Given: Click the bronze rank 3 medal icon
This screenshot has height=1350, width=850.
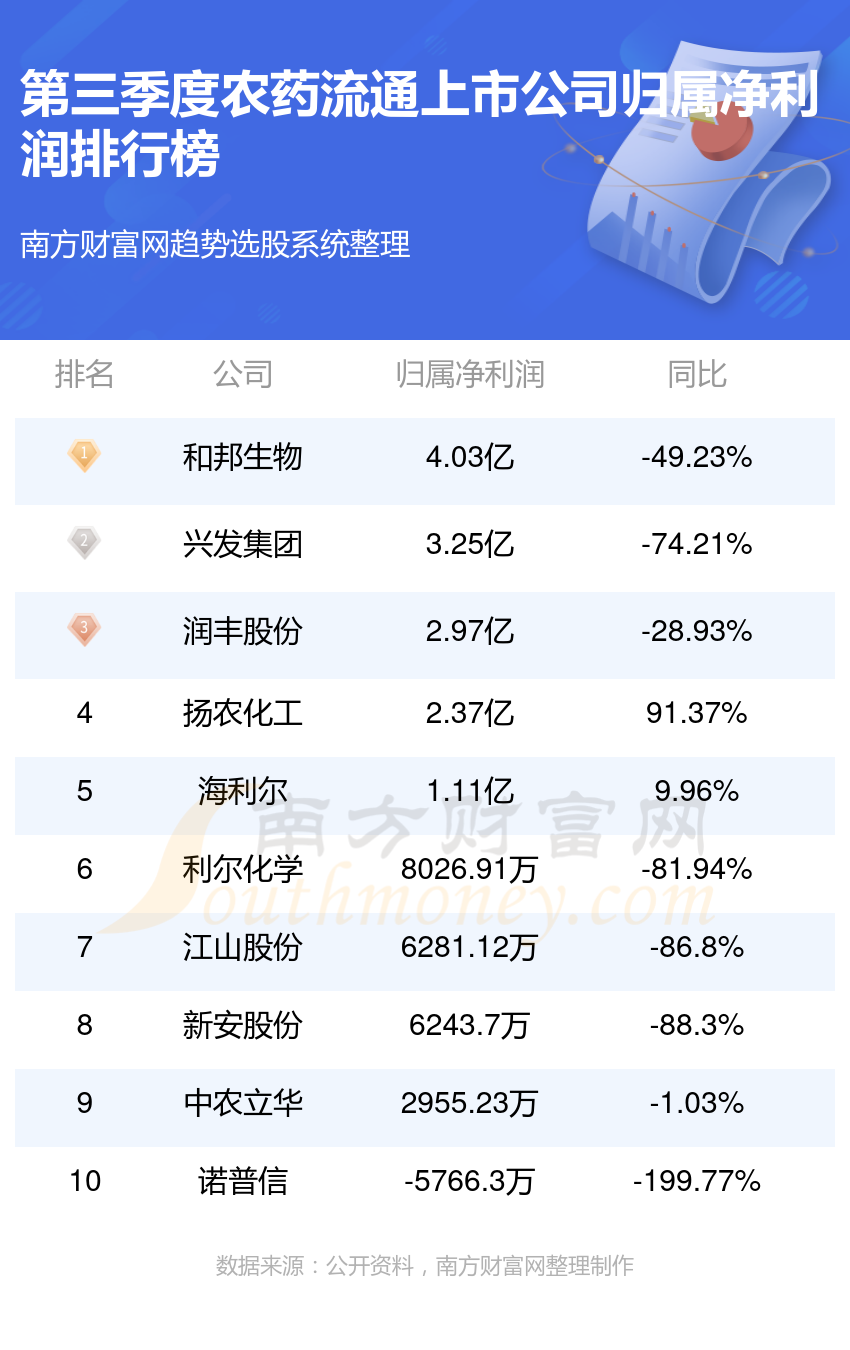Looking at the screenshot, I should (x=84, y=630).
